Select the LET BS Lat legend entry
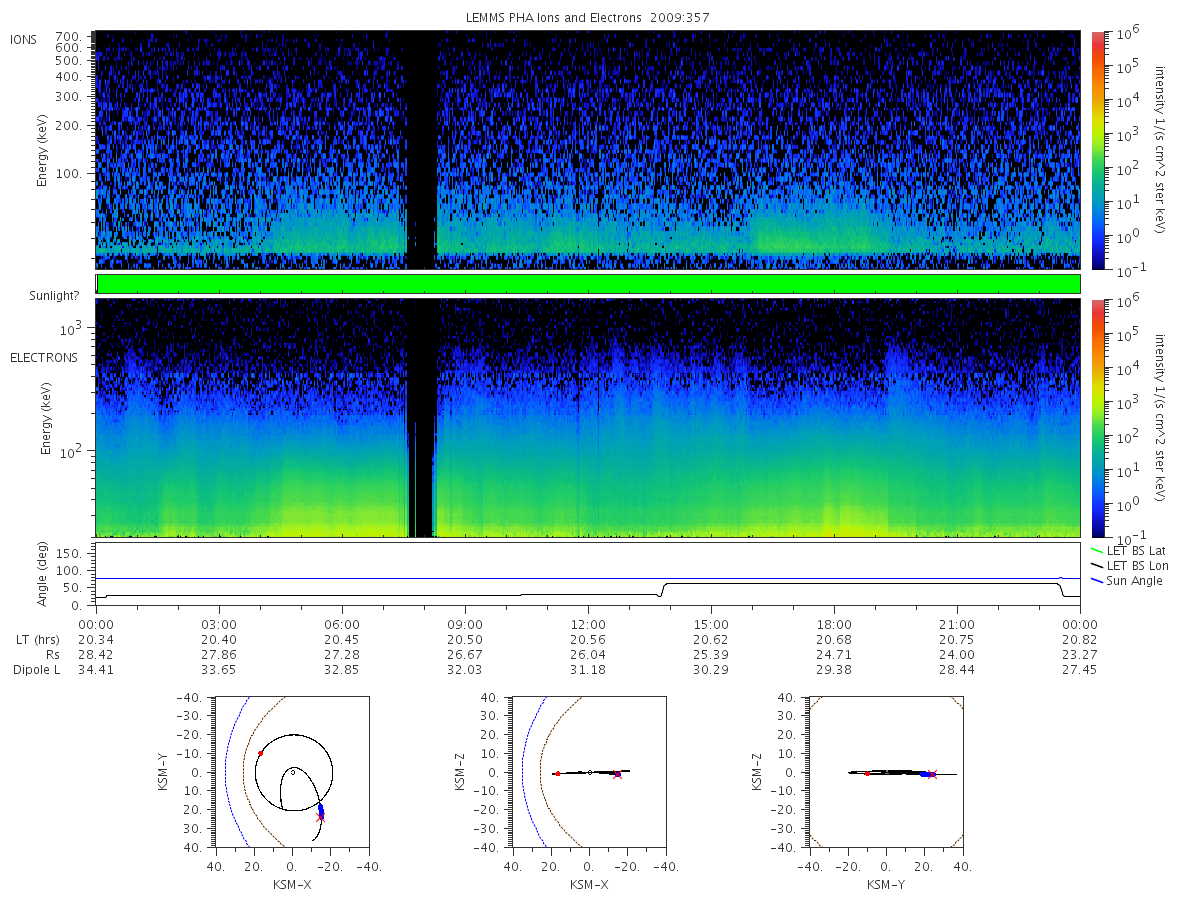The height and width of the screenshot is (900, 1200). (1132, 551)
